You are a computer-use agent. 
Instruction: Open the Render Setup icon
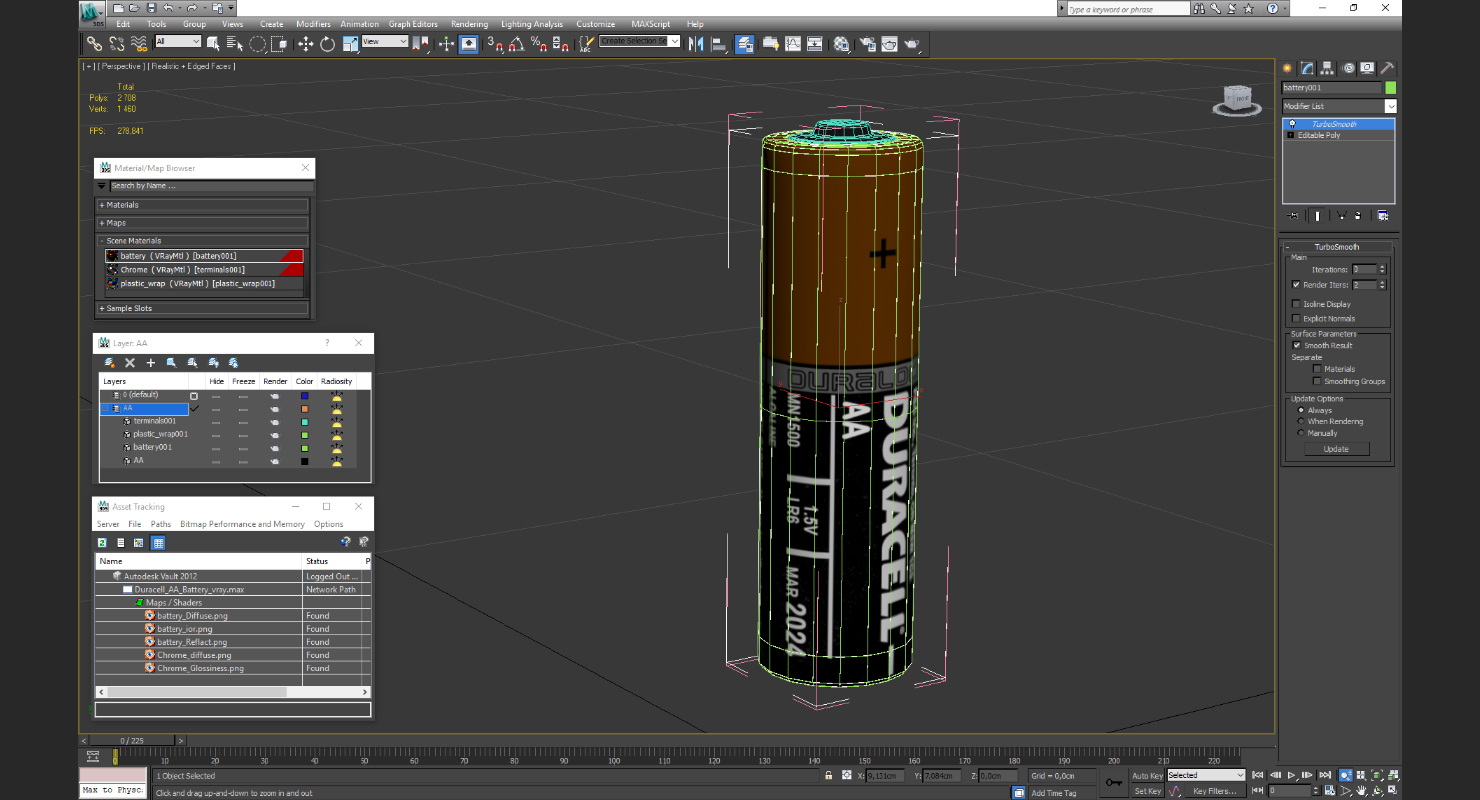[867, 43]
